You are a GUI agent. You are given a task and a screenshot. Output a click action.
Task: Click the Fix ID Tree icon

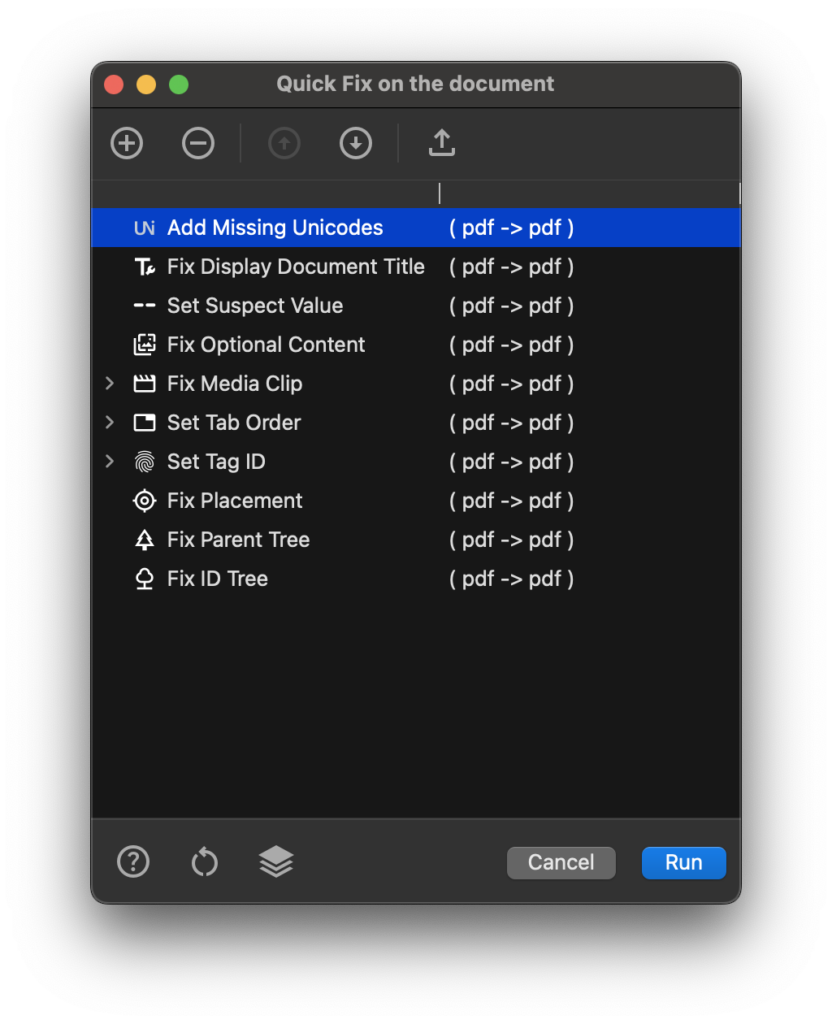click(x=144, y=579)
